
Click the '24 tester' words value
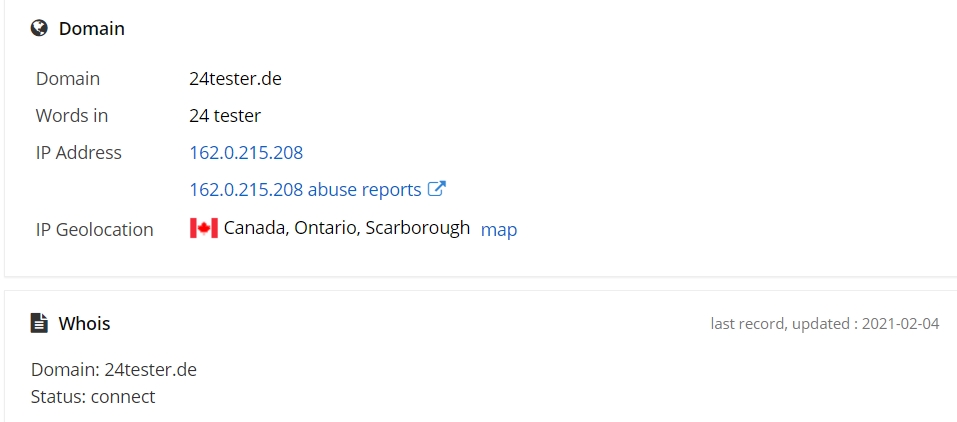225,115
